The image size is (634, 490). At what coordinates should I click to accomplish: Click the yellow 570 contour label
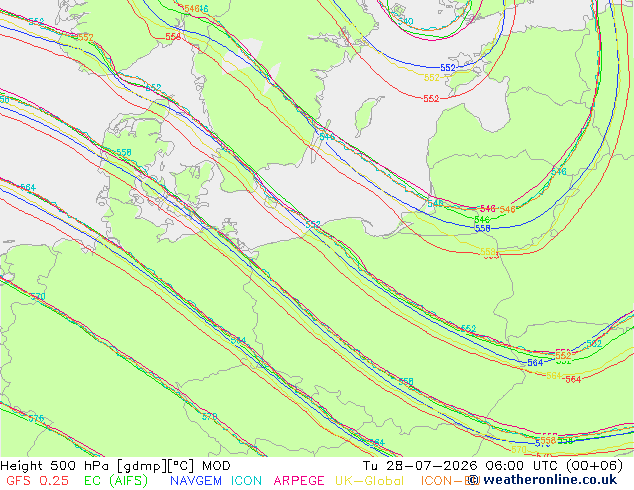518,450
